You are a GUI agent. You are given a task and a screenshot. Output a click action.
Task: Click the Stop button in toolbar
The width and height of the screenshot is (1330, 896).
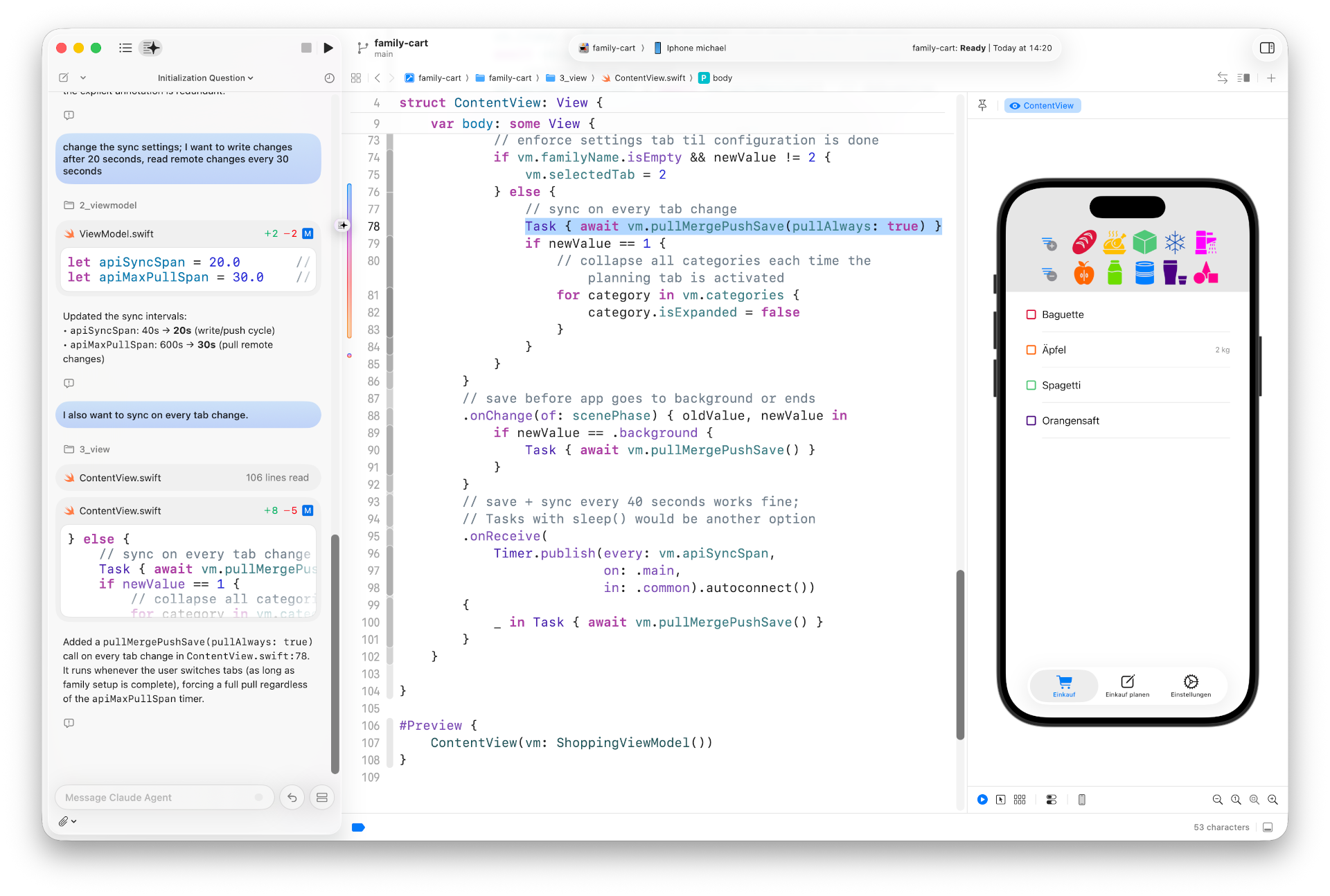coord(306,48)
